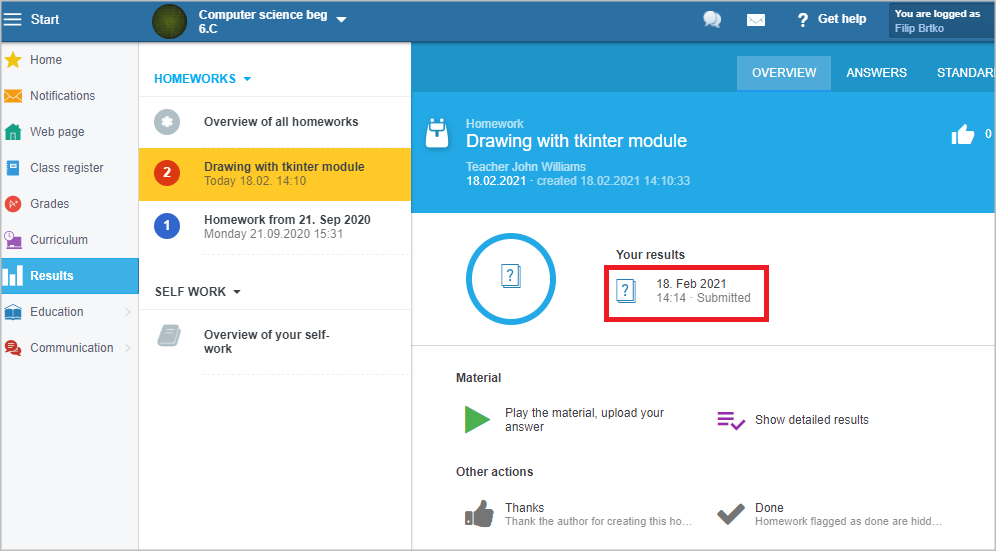
Task: Click the Results bar chart icon
Action: [x=13, y=276]
